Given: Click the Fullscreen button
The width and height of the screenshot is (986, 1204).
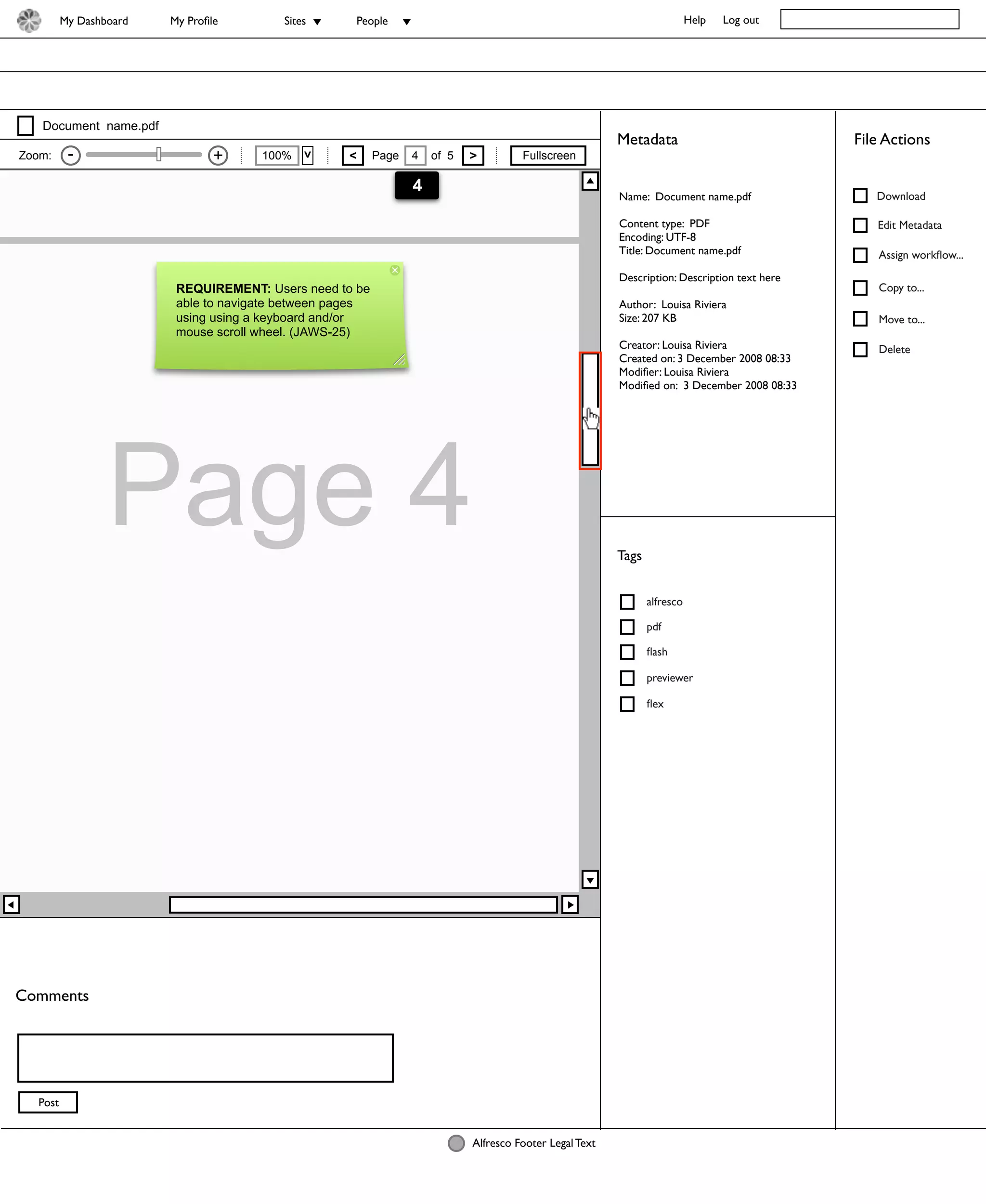Looking at the screenshot, I should [x=548, y=155].
